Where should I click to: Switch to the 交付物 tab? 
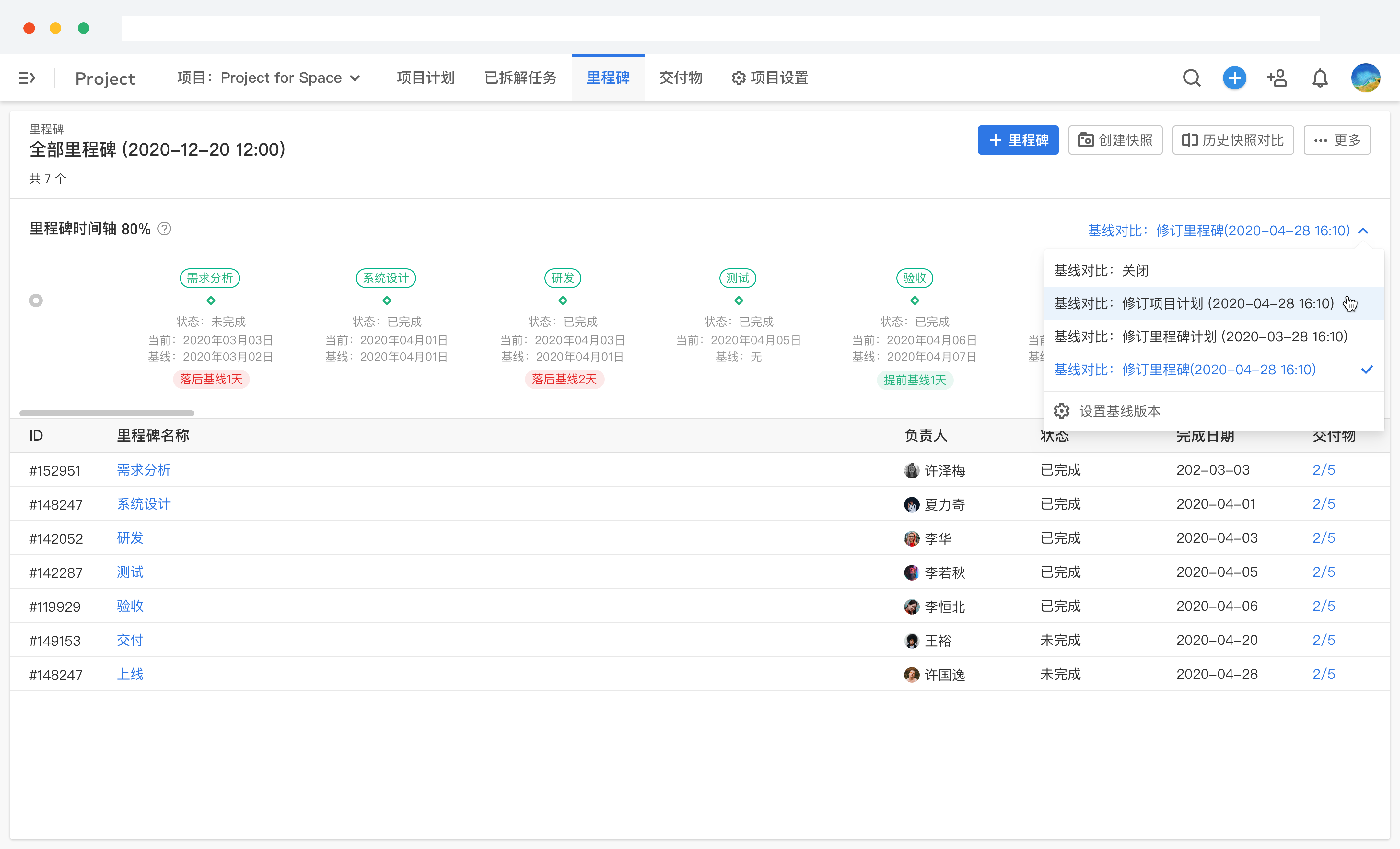click(x=681, y=78)
